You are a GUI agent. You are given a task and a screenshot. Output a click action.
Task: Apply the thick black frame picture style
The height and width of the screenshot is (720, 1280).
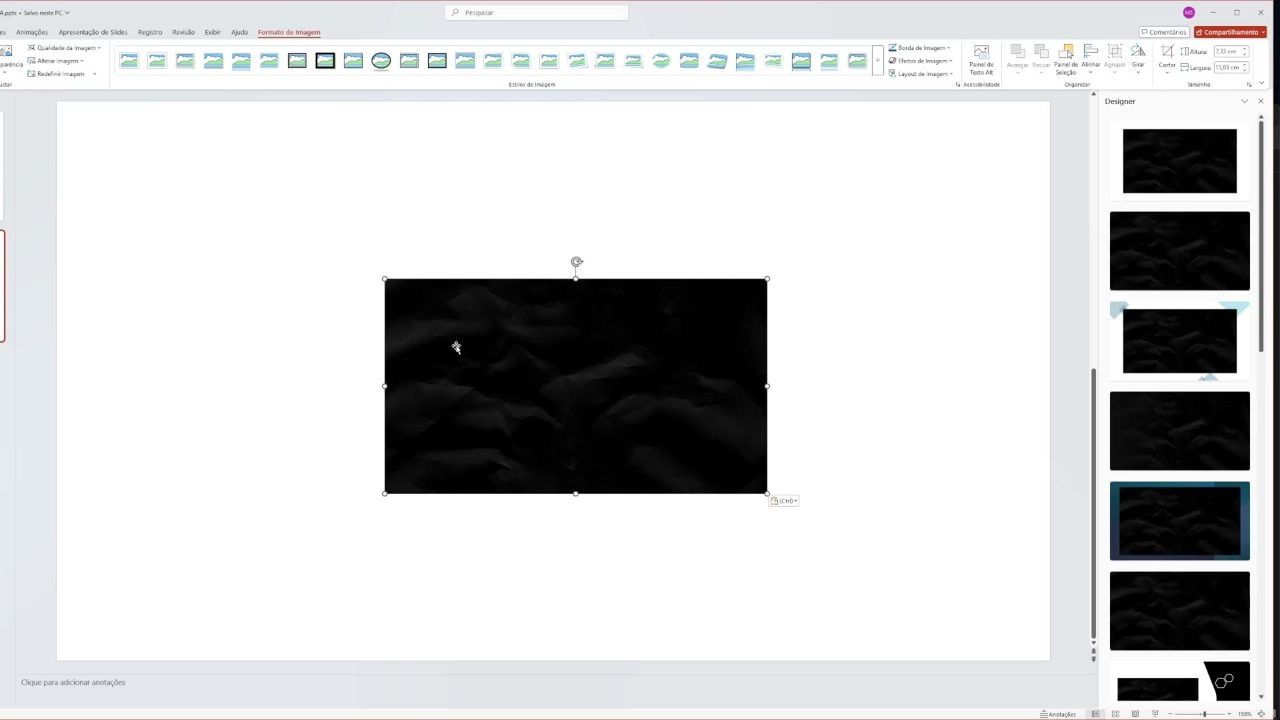pyautogui.click(x=325, y=61)
